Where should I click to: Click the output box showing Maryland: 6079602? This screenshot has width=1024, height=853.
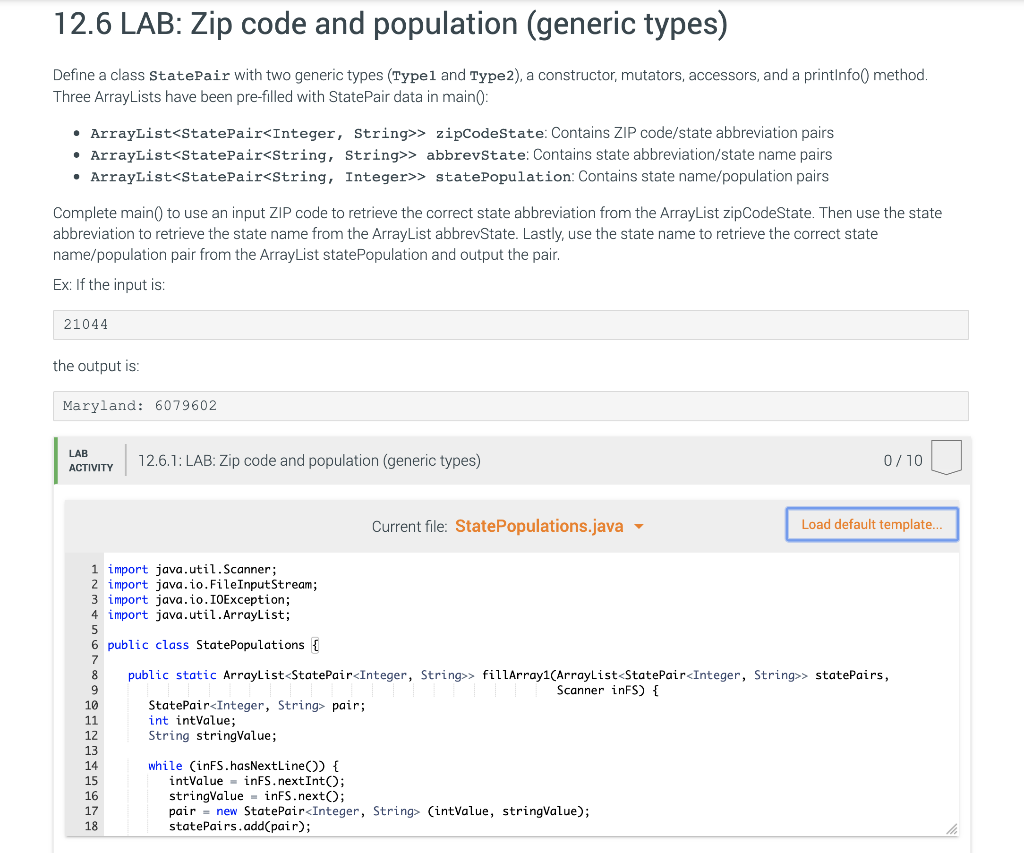pyautogui.click(x=510, y=405)
